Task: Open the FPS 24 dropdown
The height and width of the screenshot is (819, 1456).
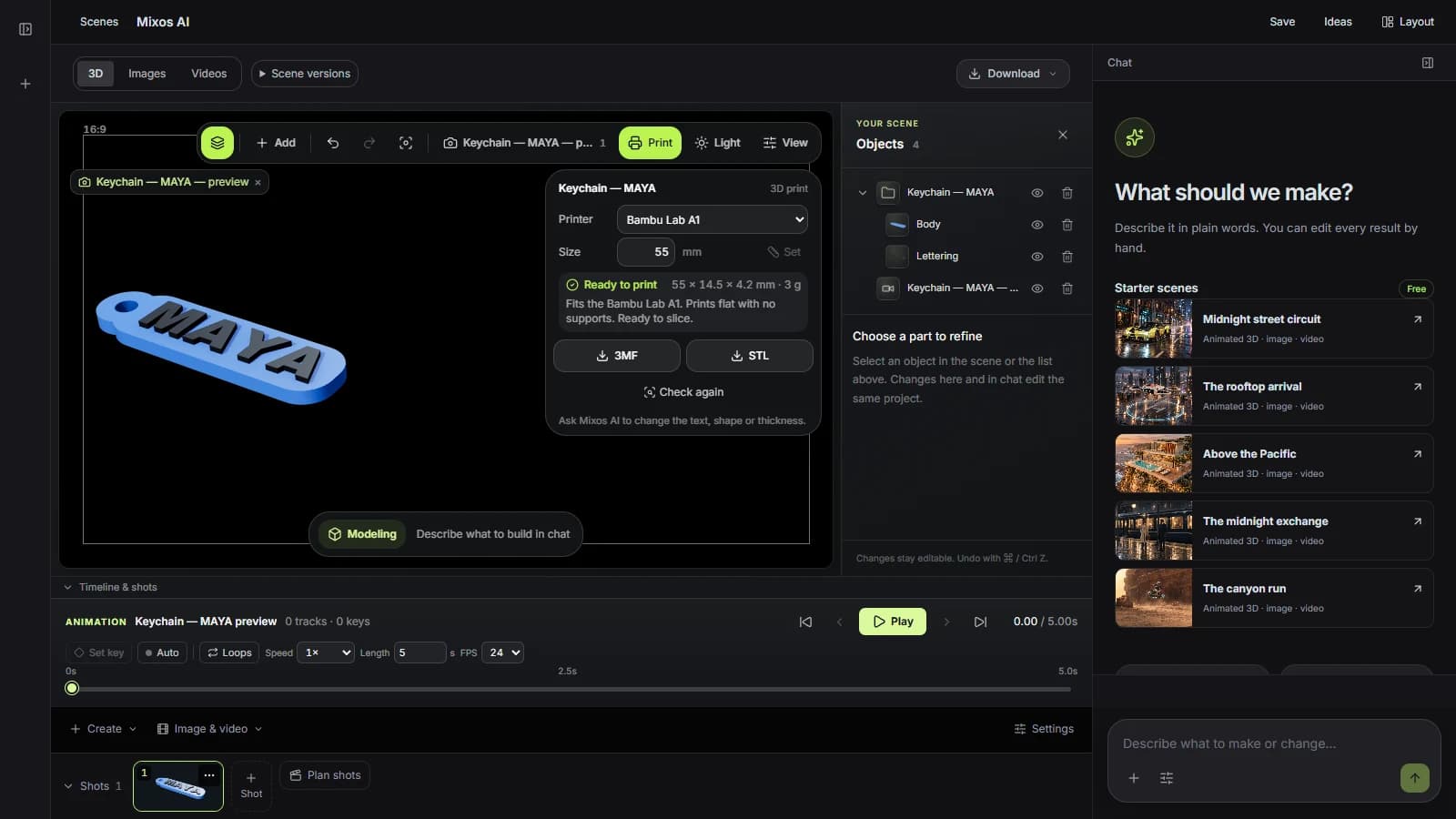Action: pos(502,652)
